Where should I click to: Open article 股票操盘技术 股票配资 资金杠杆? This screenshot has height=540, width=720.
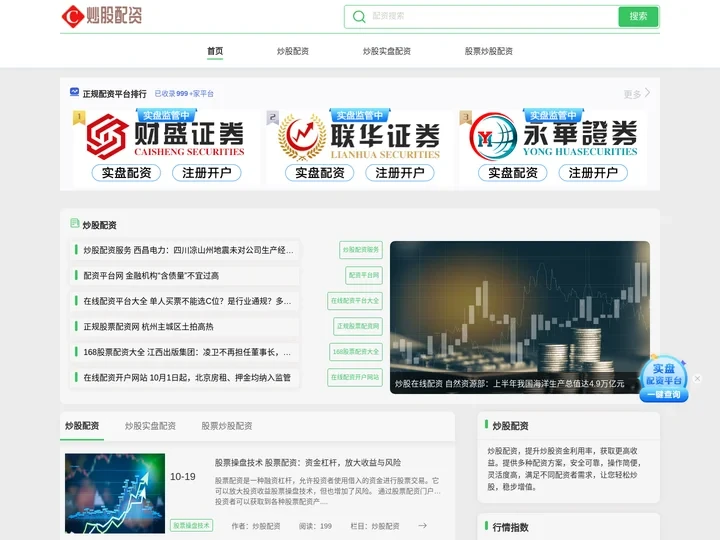pyautogui.click(x=308, y=462)
